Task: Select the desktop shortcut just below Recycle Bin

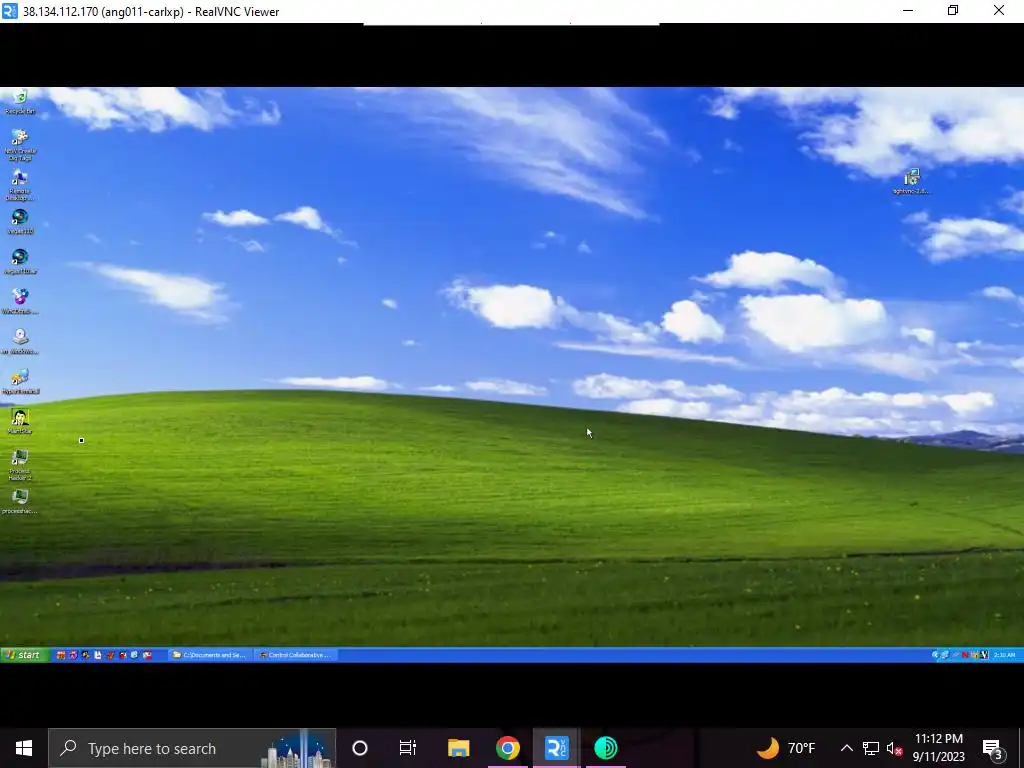Action: [x=20, y=145]
